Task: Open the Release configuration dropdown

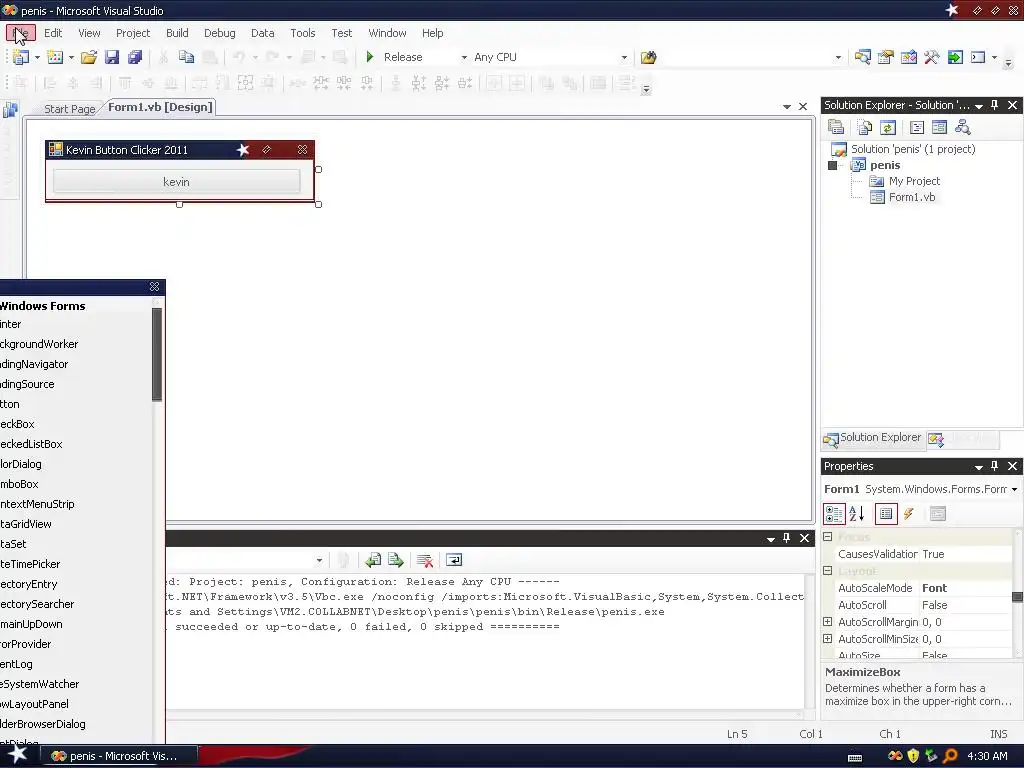Action: click(x=464, y=57)
